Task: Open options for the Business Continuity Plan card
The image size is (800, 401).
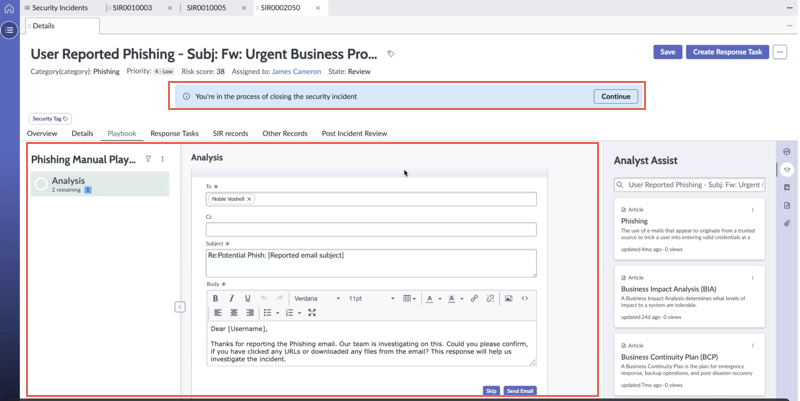Action: point(753,345)
